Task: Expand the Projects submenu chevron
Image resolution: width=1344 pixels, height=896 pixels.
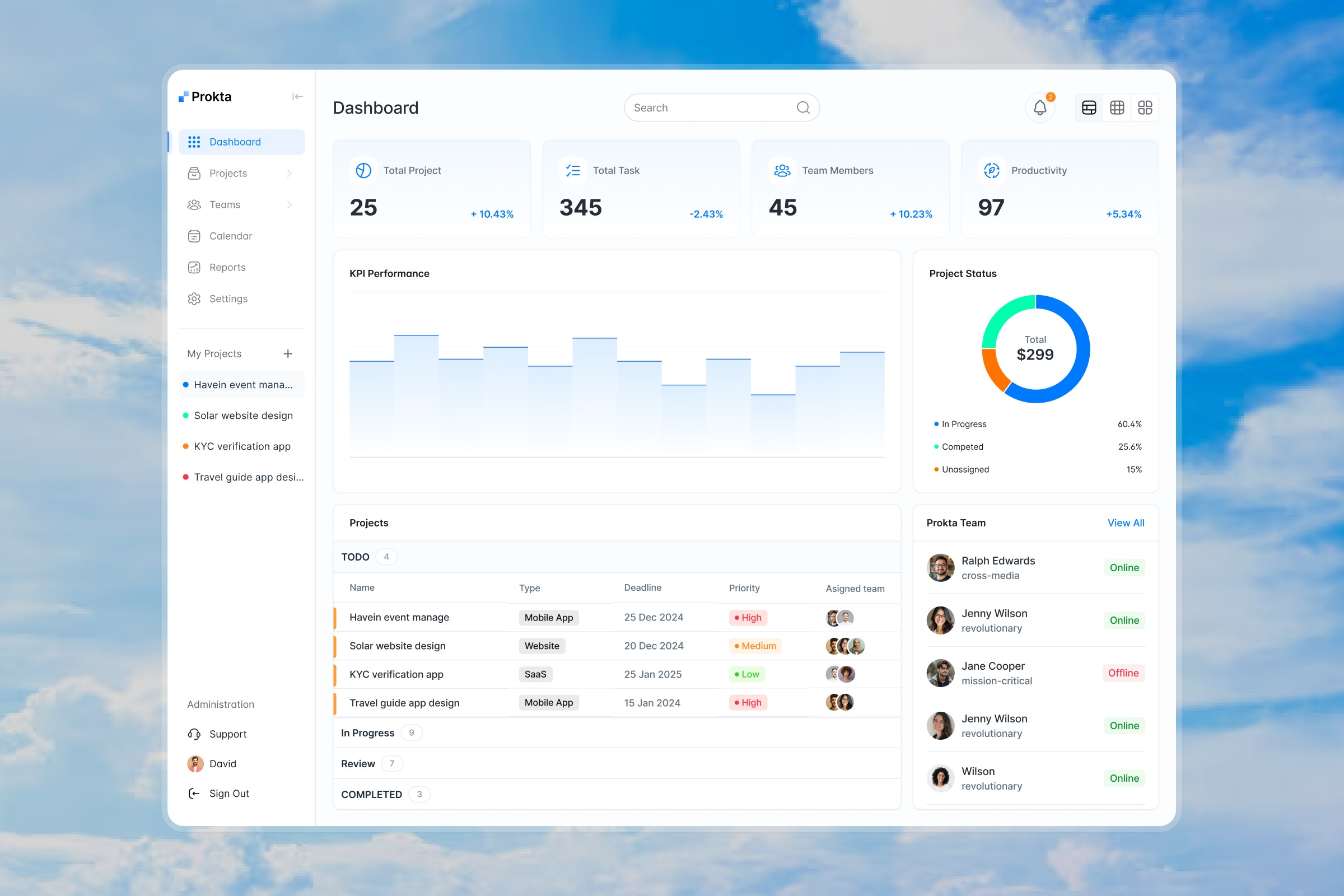Action: [x=289, y=173]
